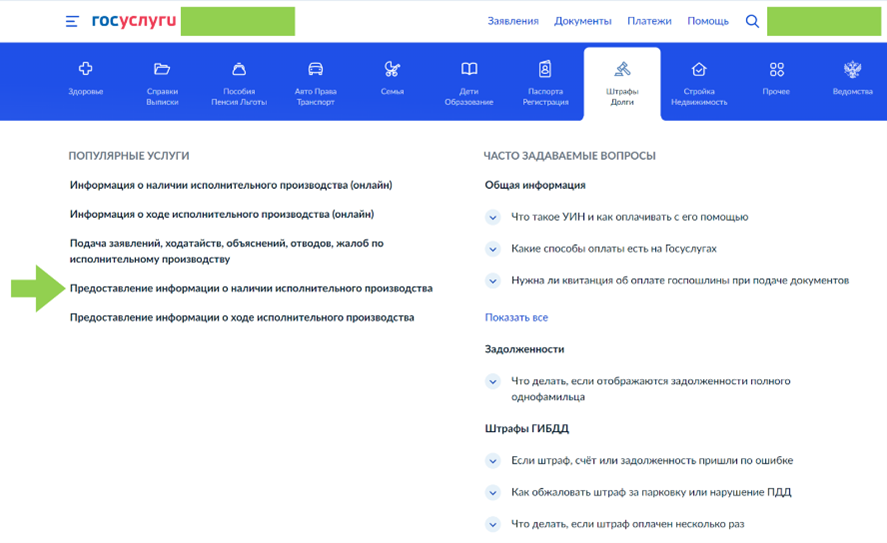The width and height of the screenshot is (887, 543).
Task: Open the Семья category icon
Action: (x=392, y=70)
